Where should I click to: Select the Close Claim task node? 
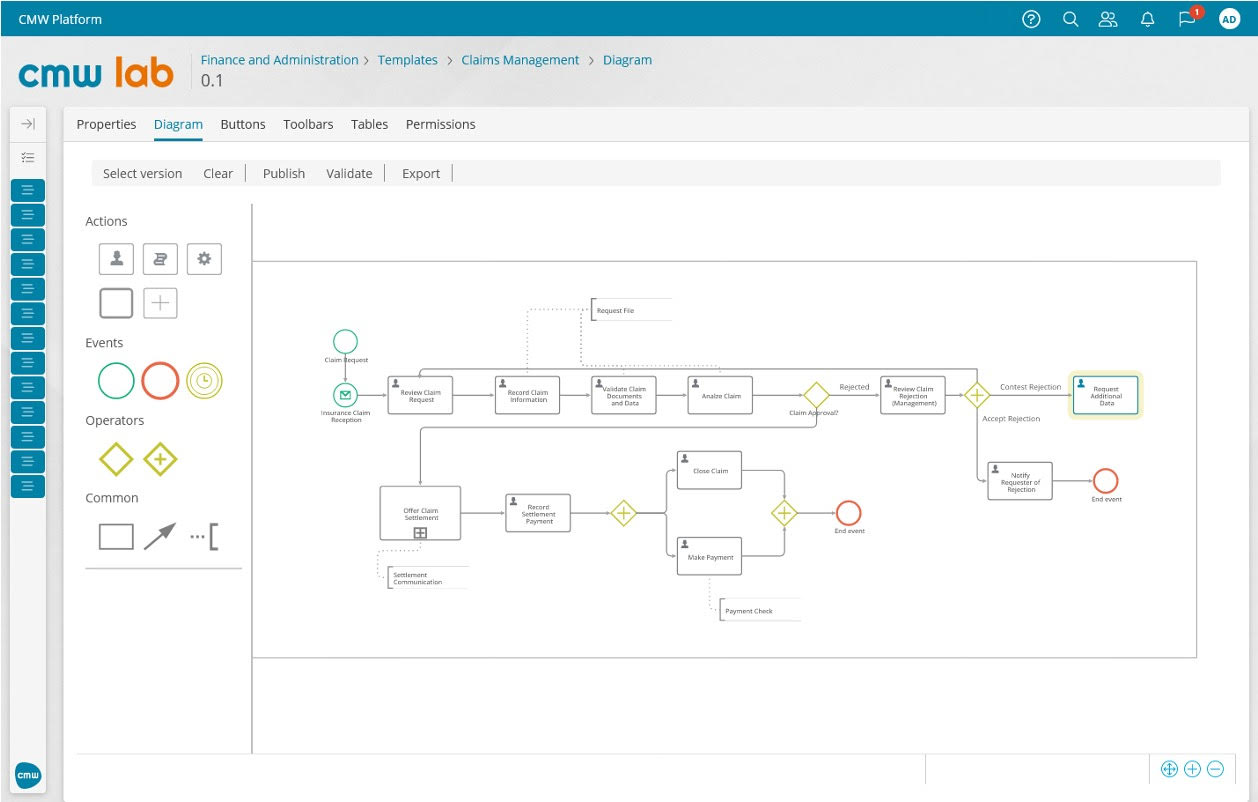point(709,470)
